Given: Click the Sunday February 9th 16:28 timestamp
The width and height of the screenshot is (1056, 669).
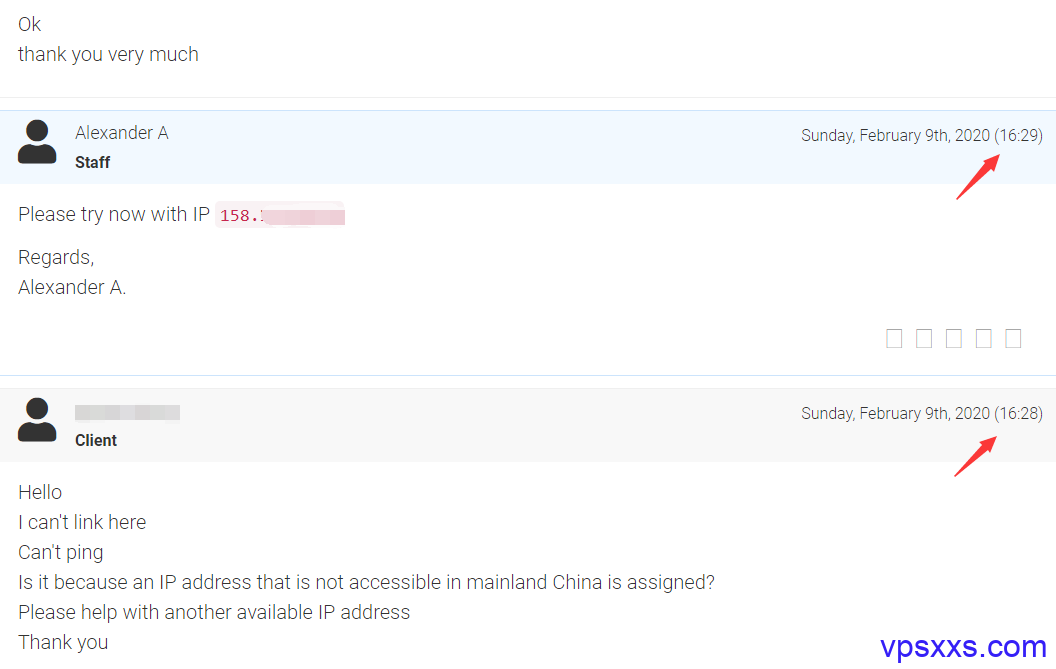Looking at the screenshot, I should (x=922, y=413).
